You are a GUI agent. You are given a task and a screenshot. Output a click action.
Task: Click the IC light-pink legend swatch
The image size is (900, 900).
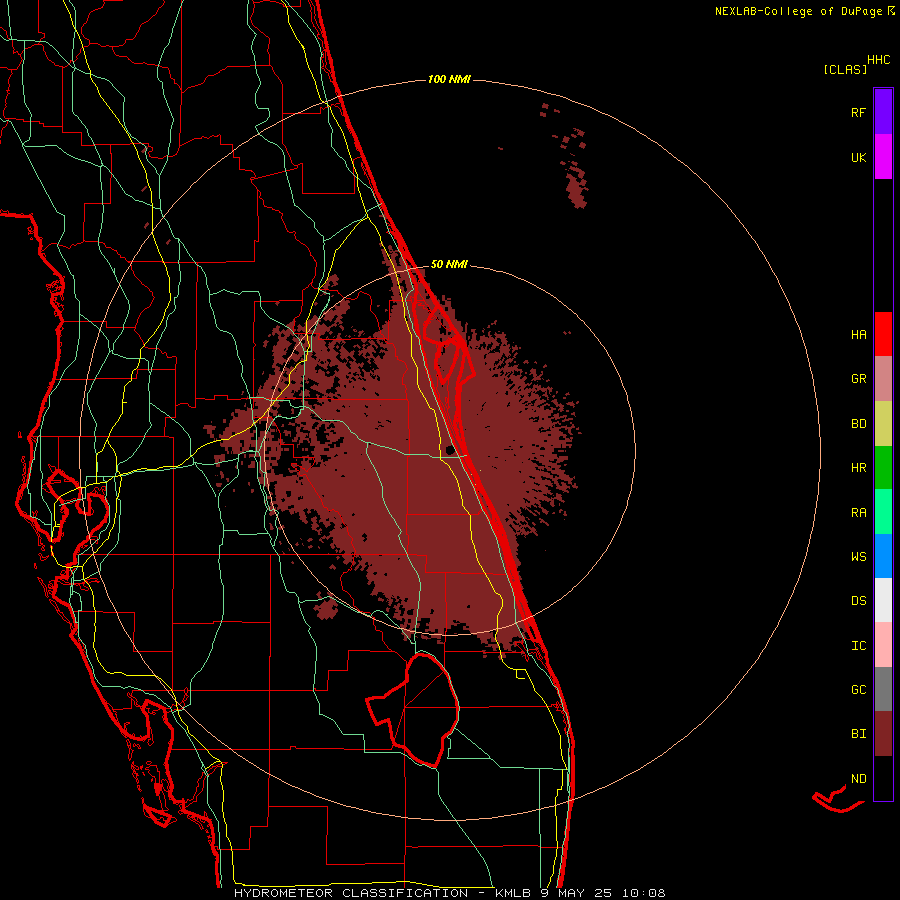pos(883,645)
